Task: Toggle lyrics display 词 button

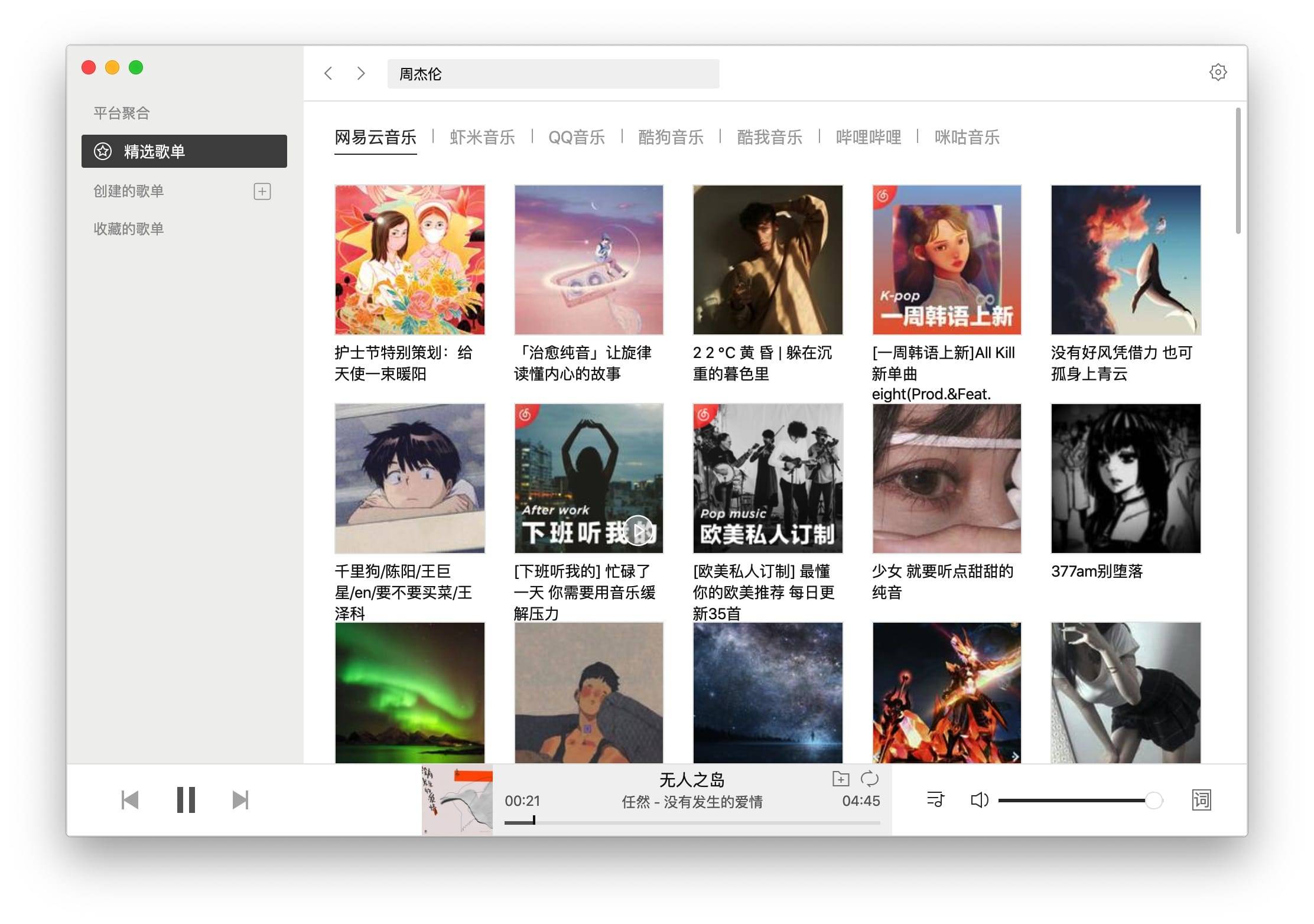Action: click(1201, 800)
